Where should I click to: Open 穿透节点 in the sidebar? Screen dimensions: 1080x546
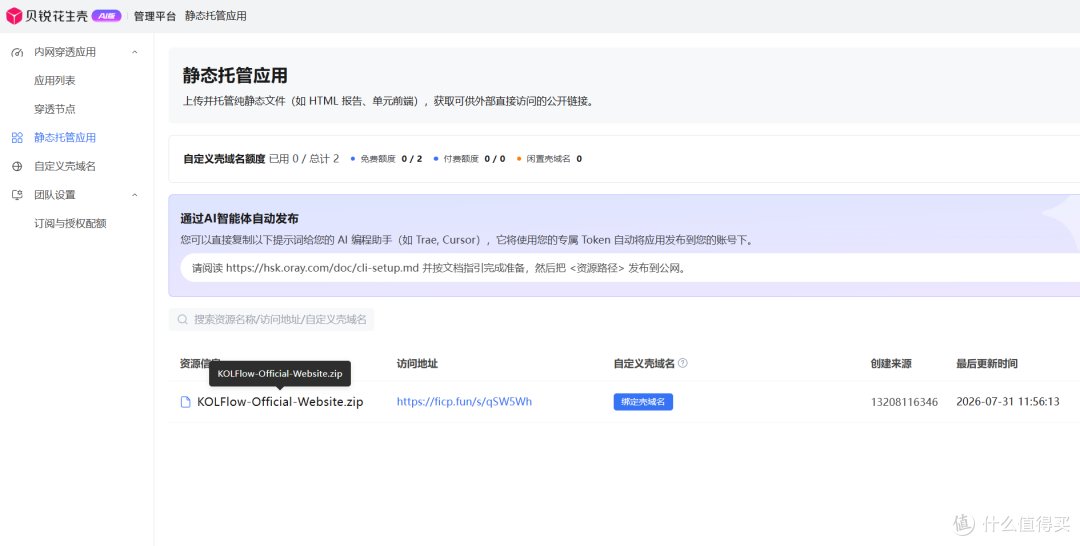coord(55,109)
